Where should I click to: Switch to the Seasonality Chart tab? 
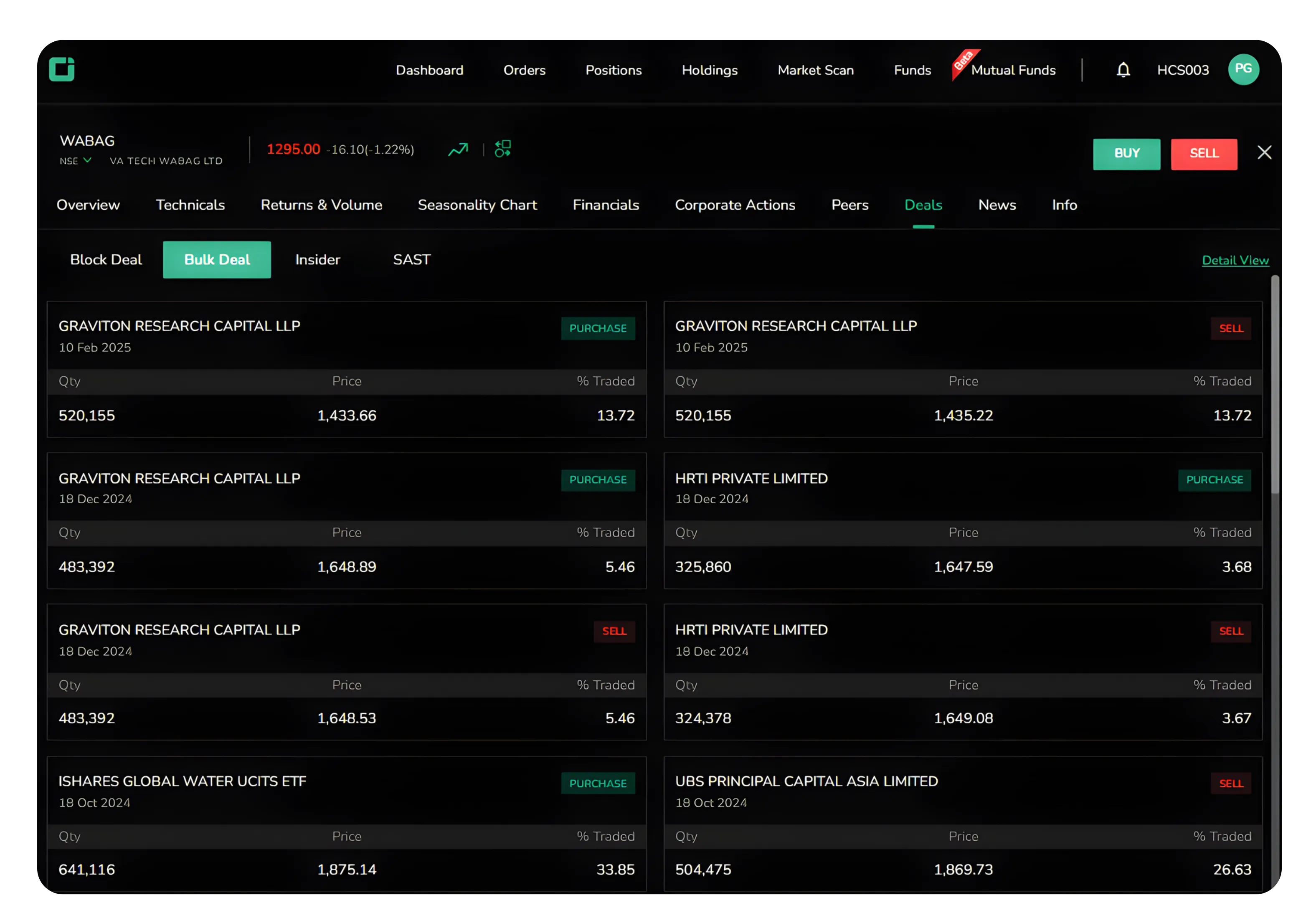[x=477, y=205]
